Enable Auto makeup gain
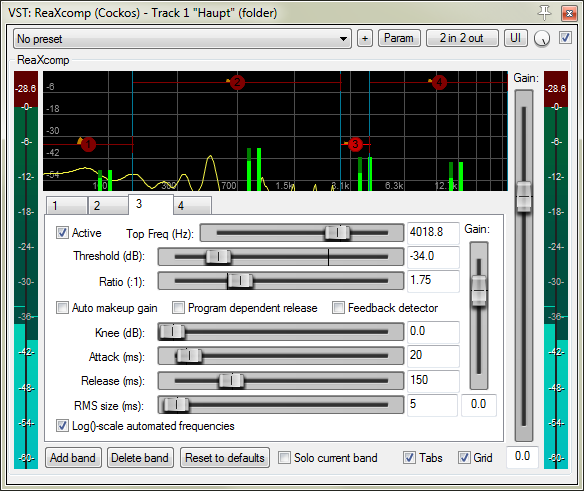 coord(62,308)
